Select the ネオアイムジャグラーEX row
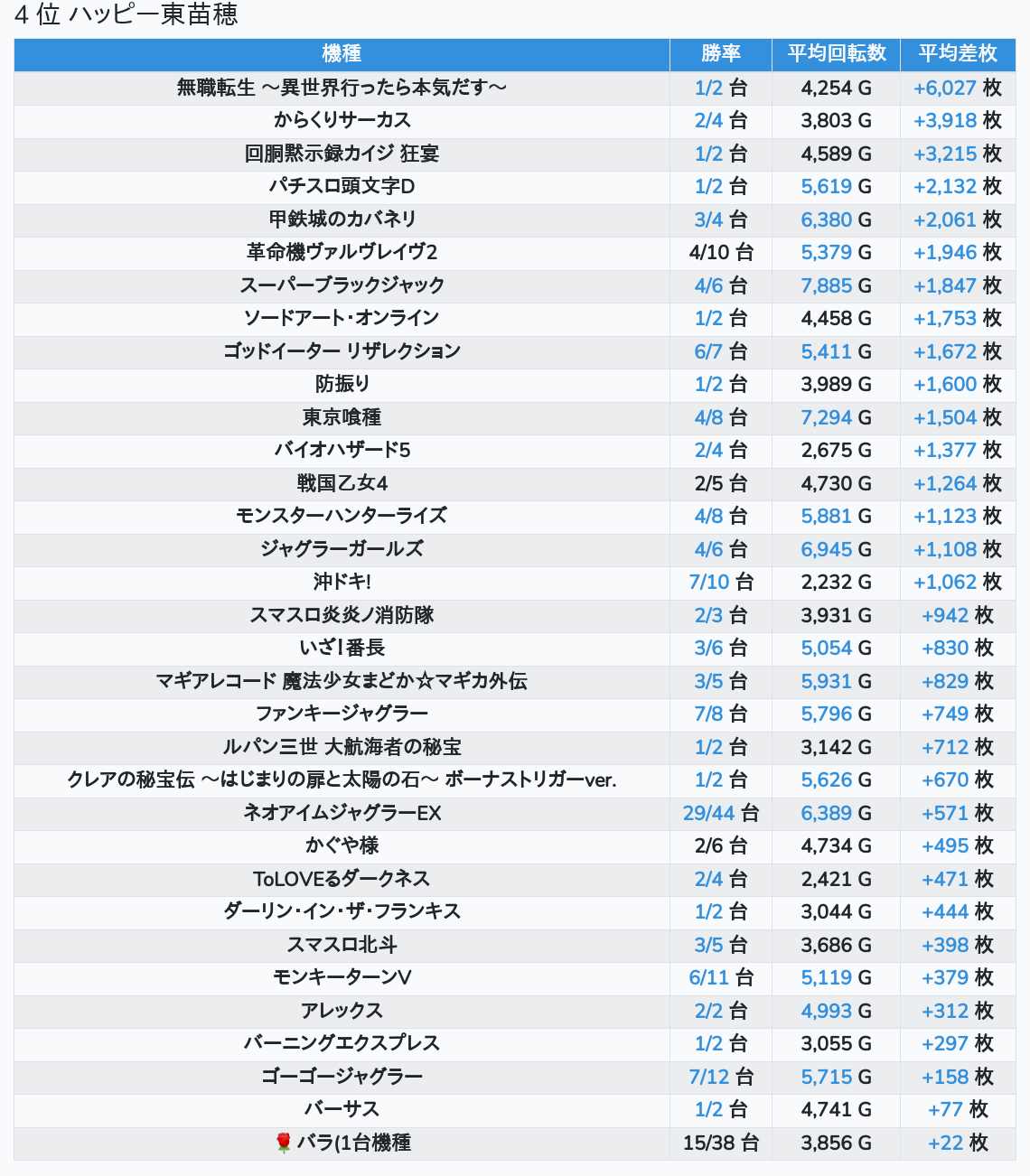The height and width of the screenshot is (1176, 1030). 342,813
